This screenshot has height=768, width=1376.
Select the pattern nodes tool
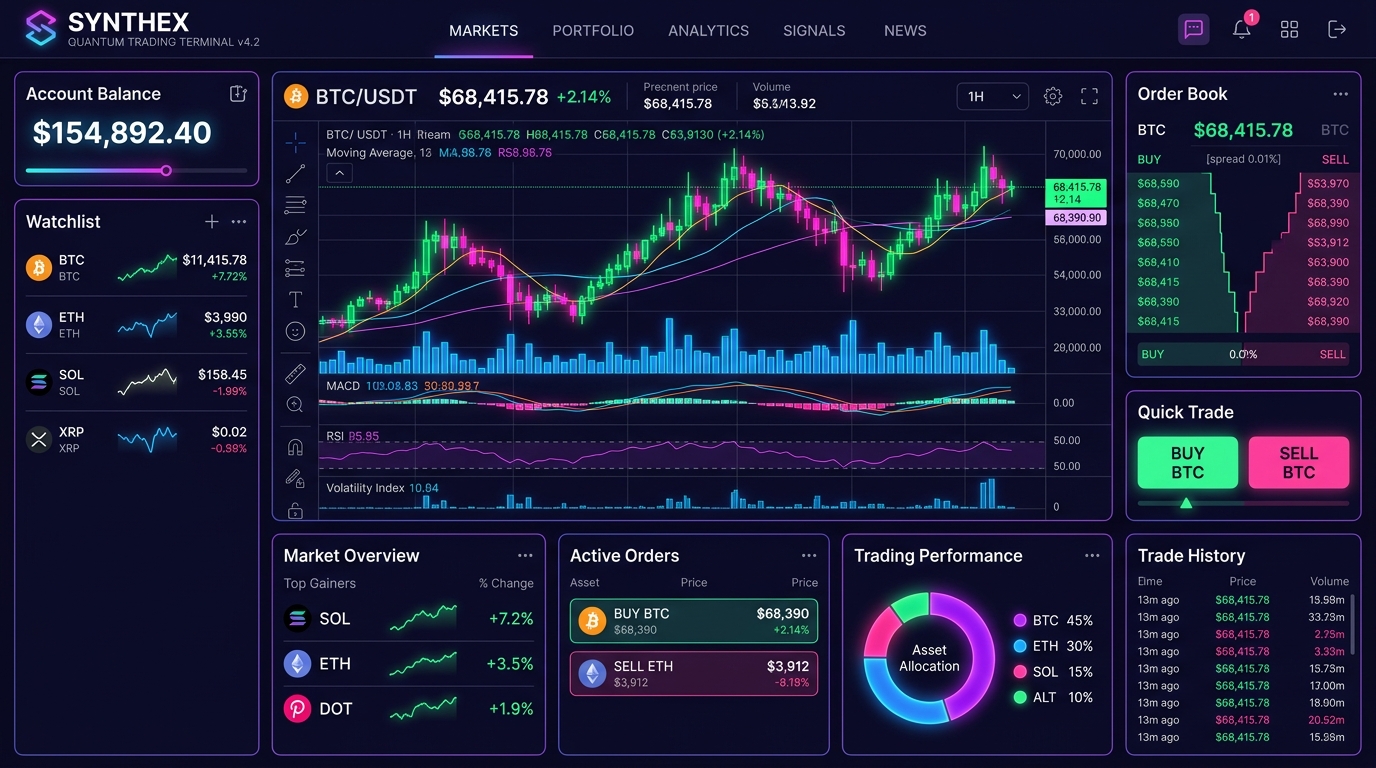[295, 268]
